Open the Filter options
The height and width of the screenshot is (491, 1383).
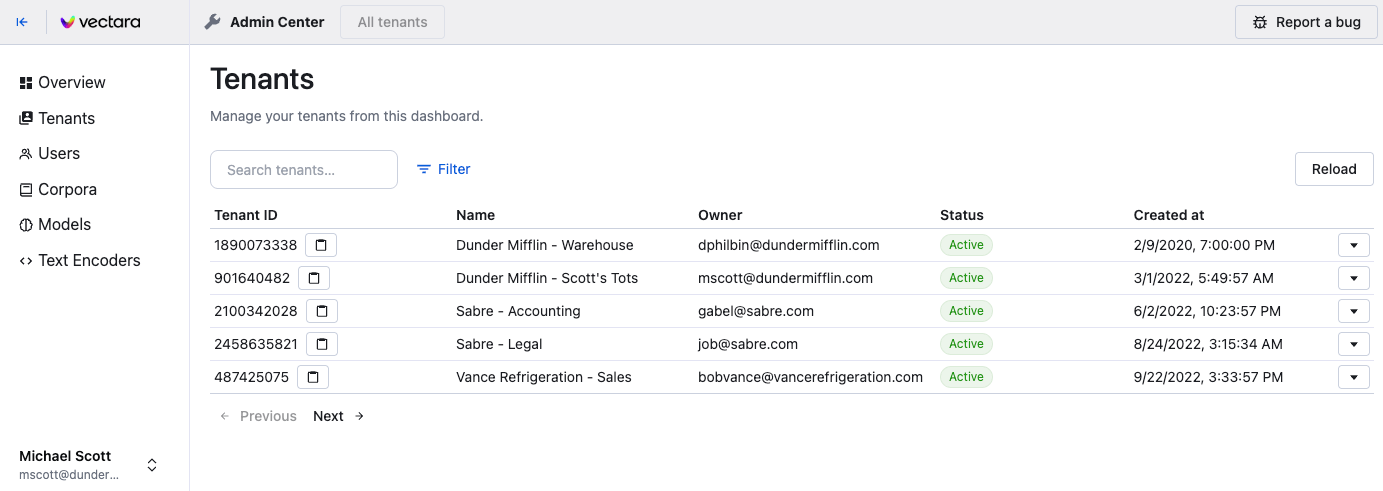443,170
